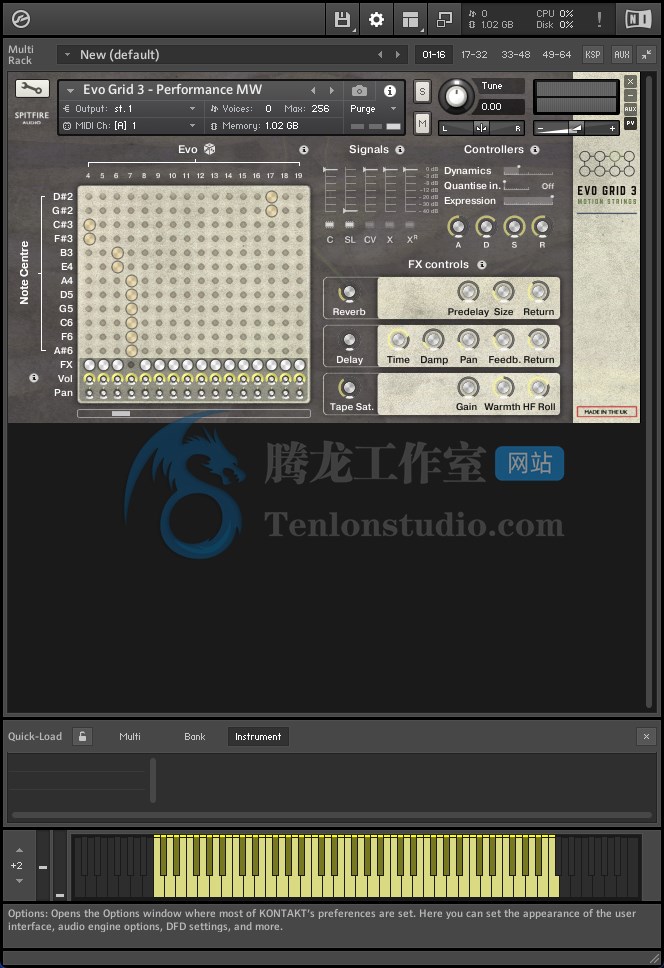
Task: Click the pan L-R slider
Action: (x=481, y=128)
